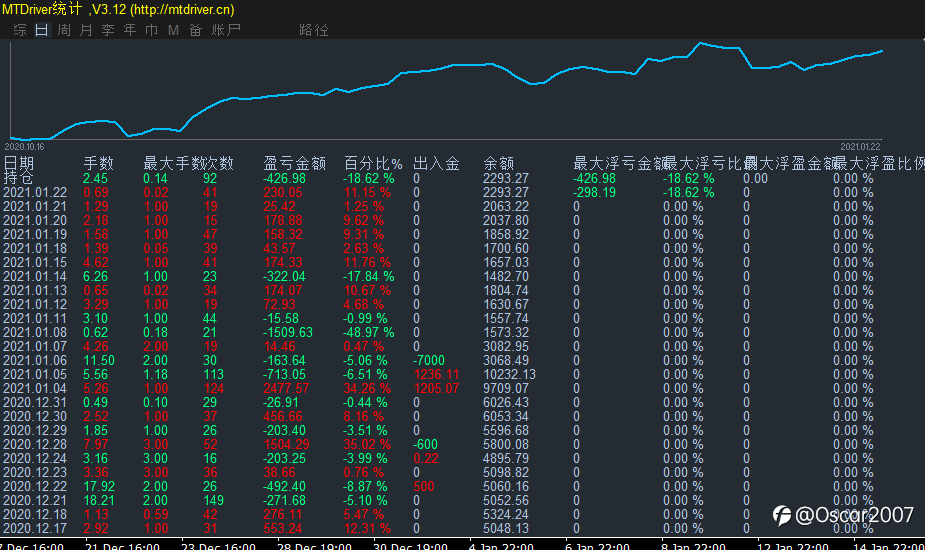
Task: Click the -1509.63 loss amount
Action: pos(288,332)
